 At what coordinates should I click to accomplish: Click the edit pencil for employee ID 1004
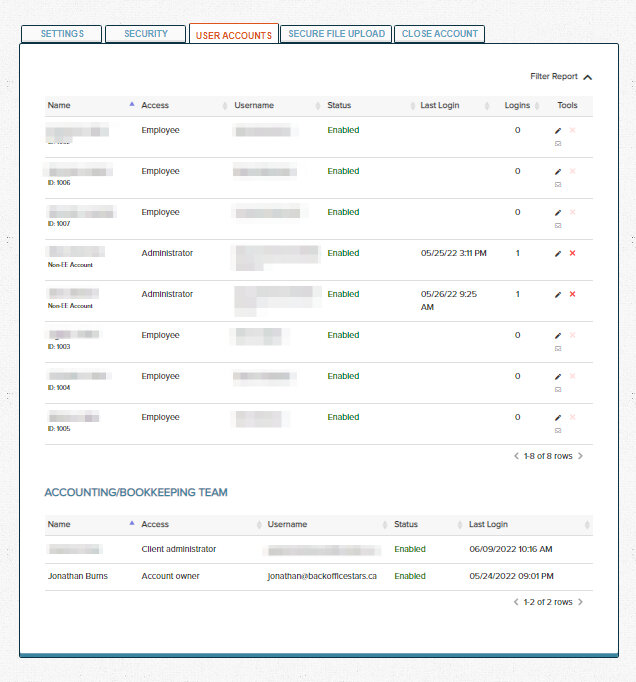558,377
